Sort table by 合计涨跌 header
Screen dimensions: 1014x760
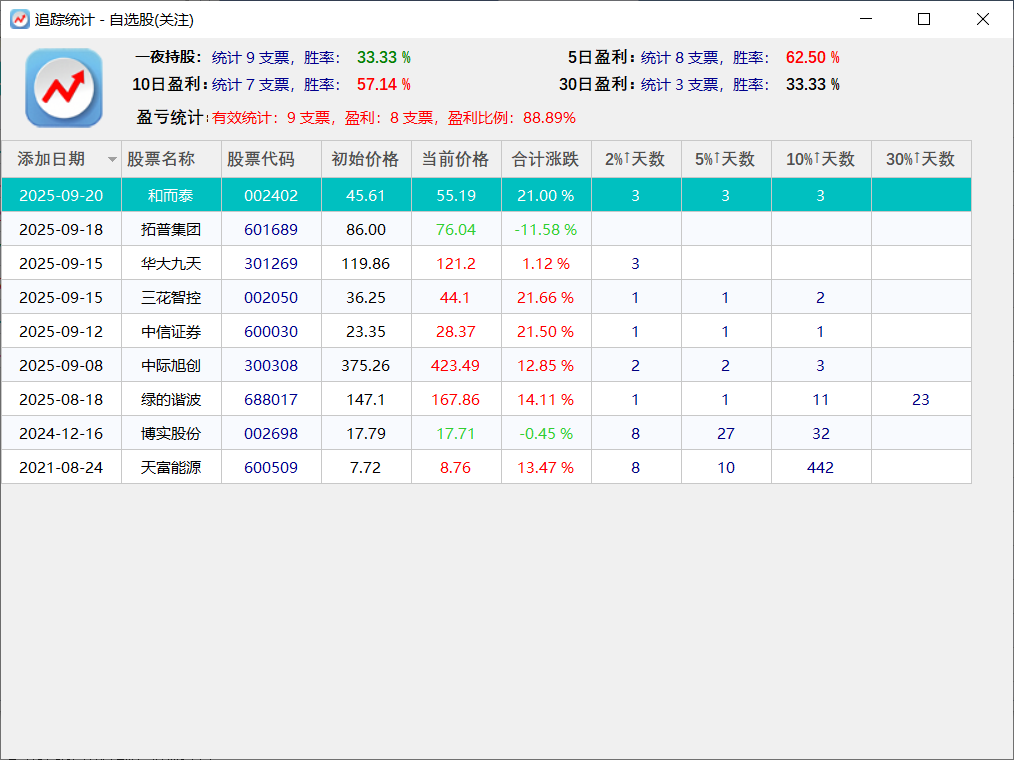pos(546,159)
